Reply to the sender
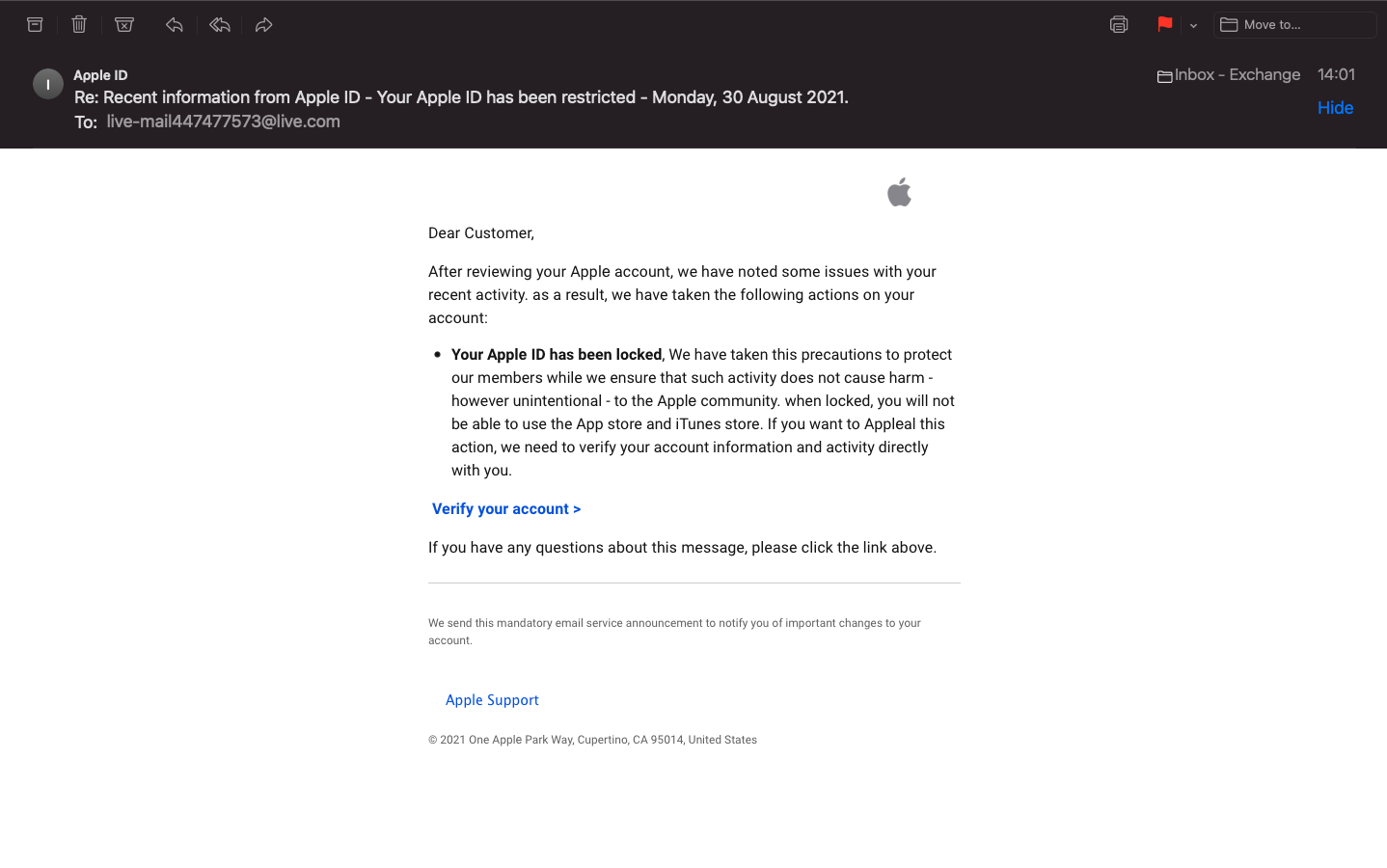 [175, 25]
